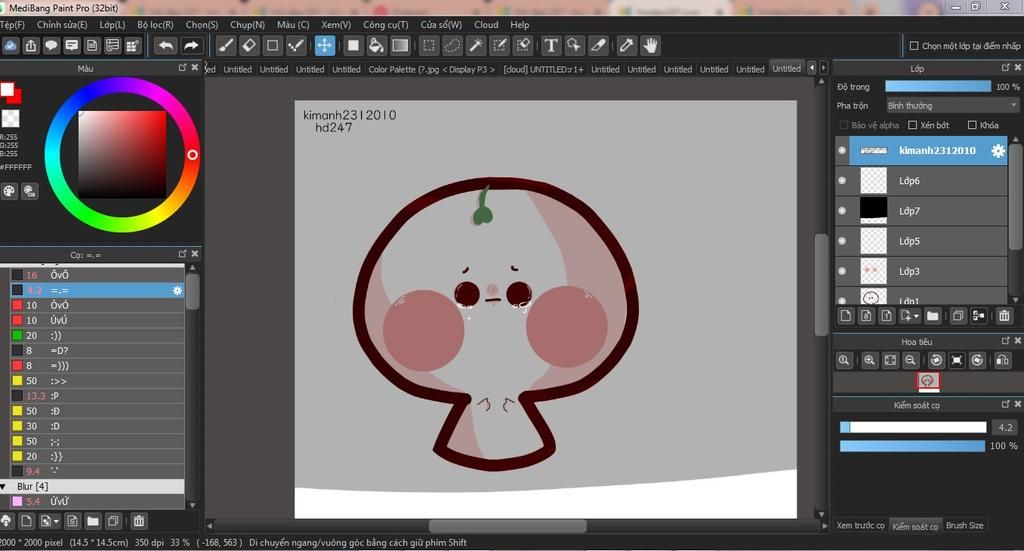This screenshot has width=1024, height=551.
Task: Choose the Eyedropper tool
Action: point(626,46)
